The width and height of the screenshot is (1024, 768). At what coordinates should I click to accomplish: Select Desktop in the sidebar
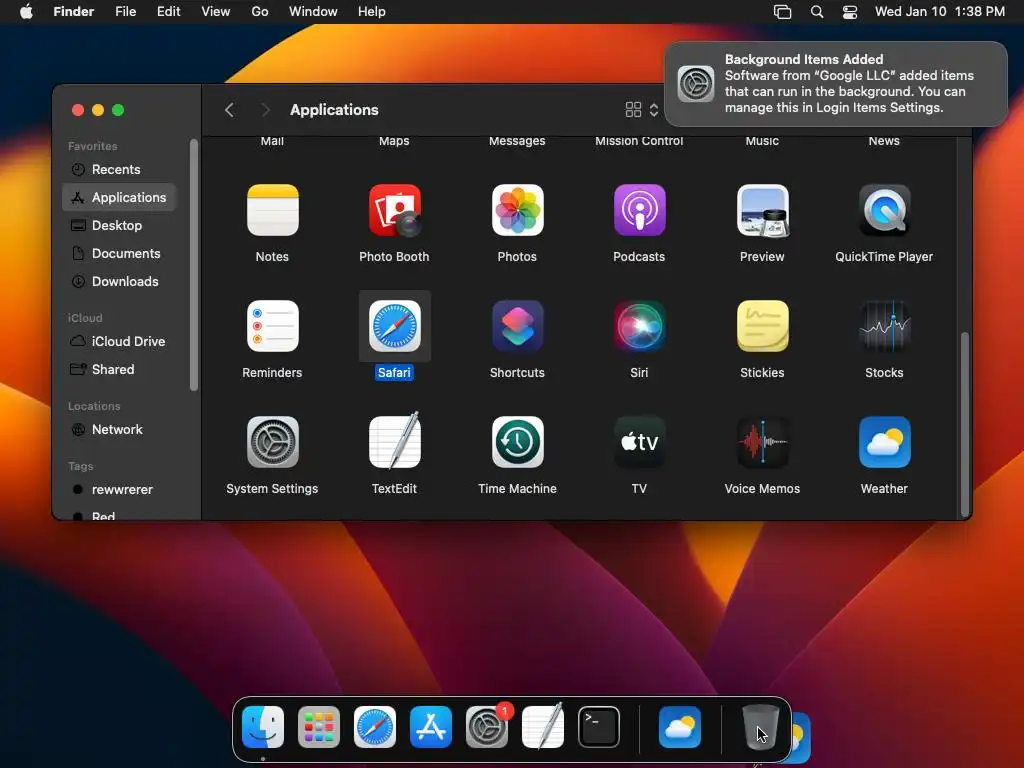point(120,225)
